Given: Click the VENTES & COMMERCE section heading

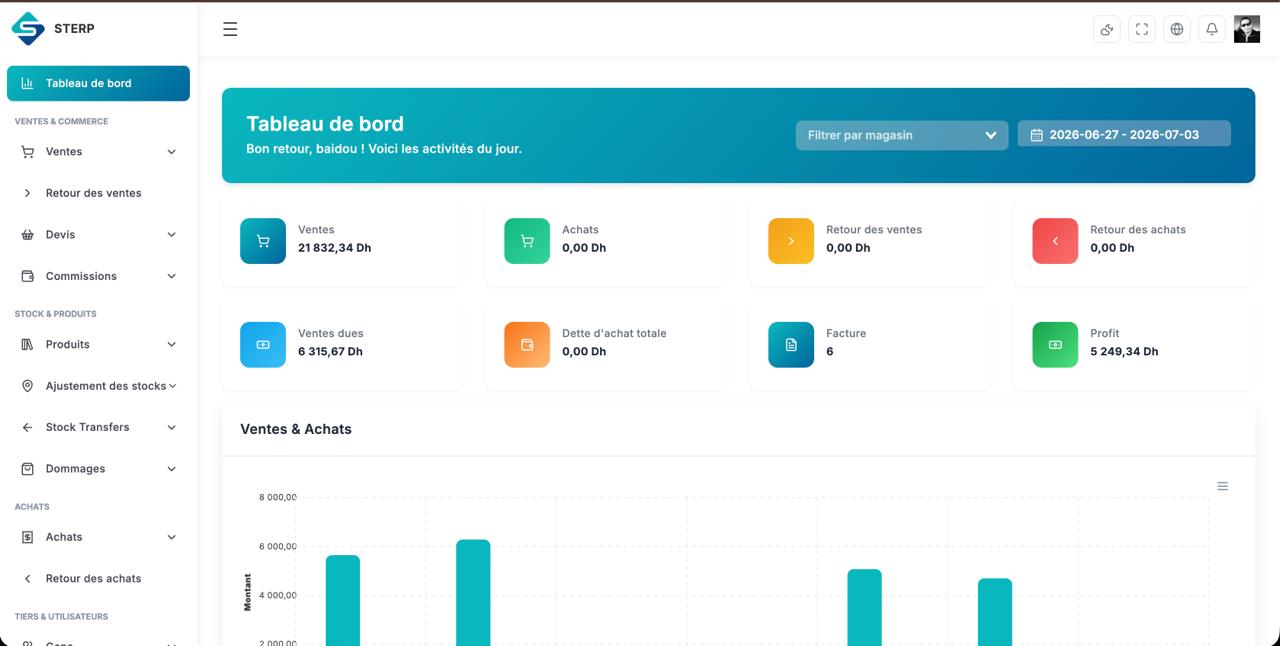Looking at the screenshot, I should [61, 122].
